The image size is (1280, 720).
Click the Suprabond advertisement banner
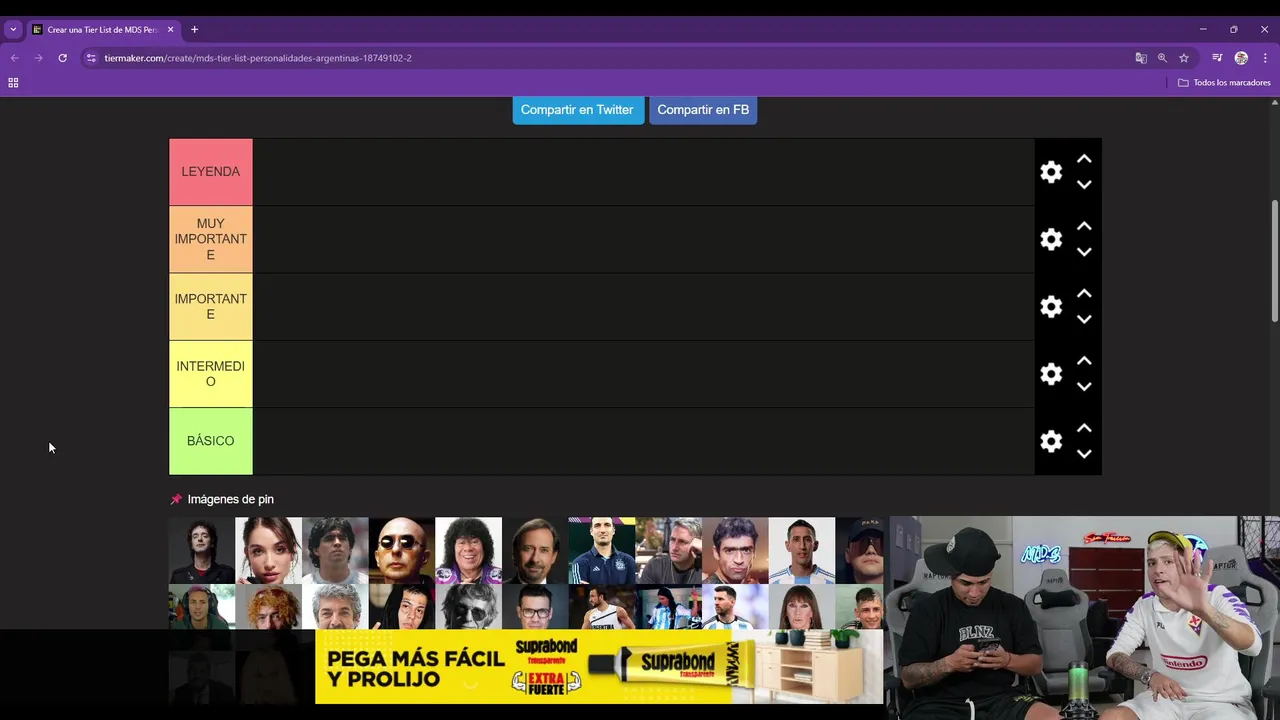599,666
